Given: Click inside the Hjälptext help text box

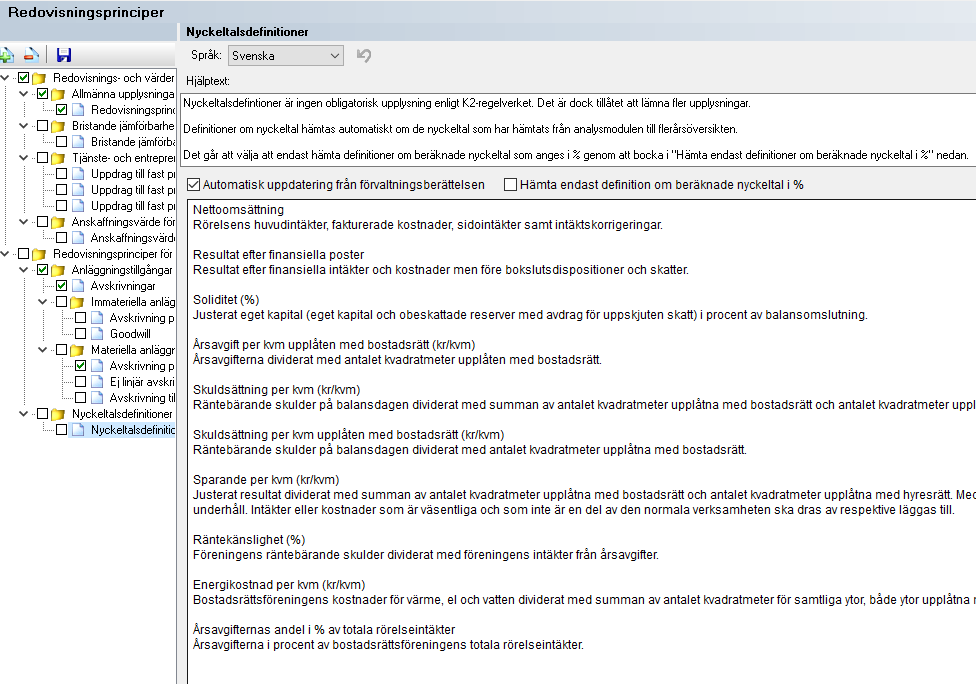Looking at the screenshot, I should coord(578,129).
